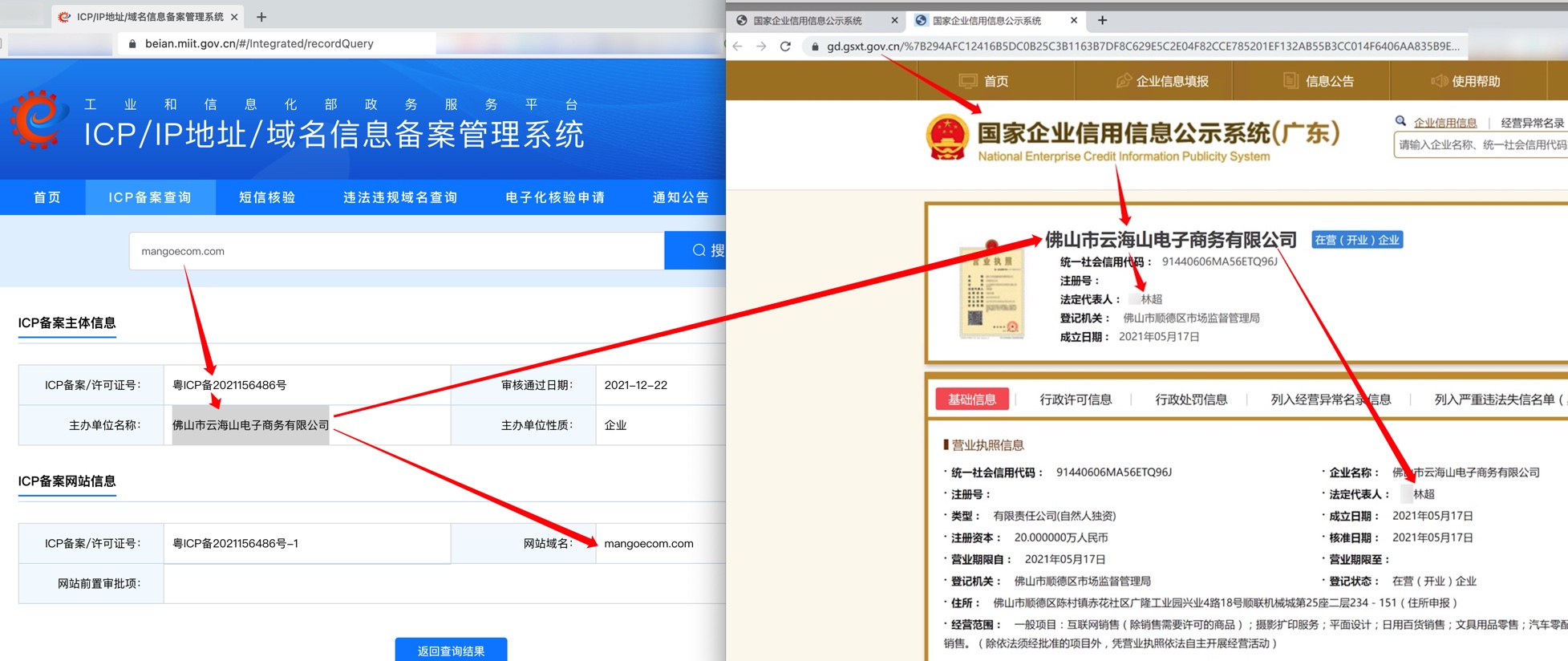1568x661 pixels.
Task: Reload the gsxt page in right browser
Action: pos(786,47)
